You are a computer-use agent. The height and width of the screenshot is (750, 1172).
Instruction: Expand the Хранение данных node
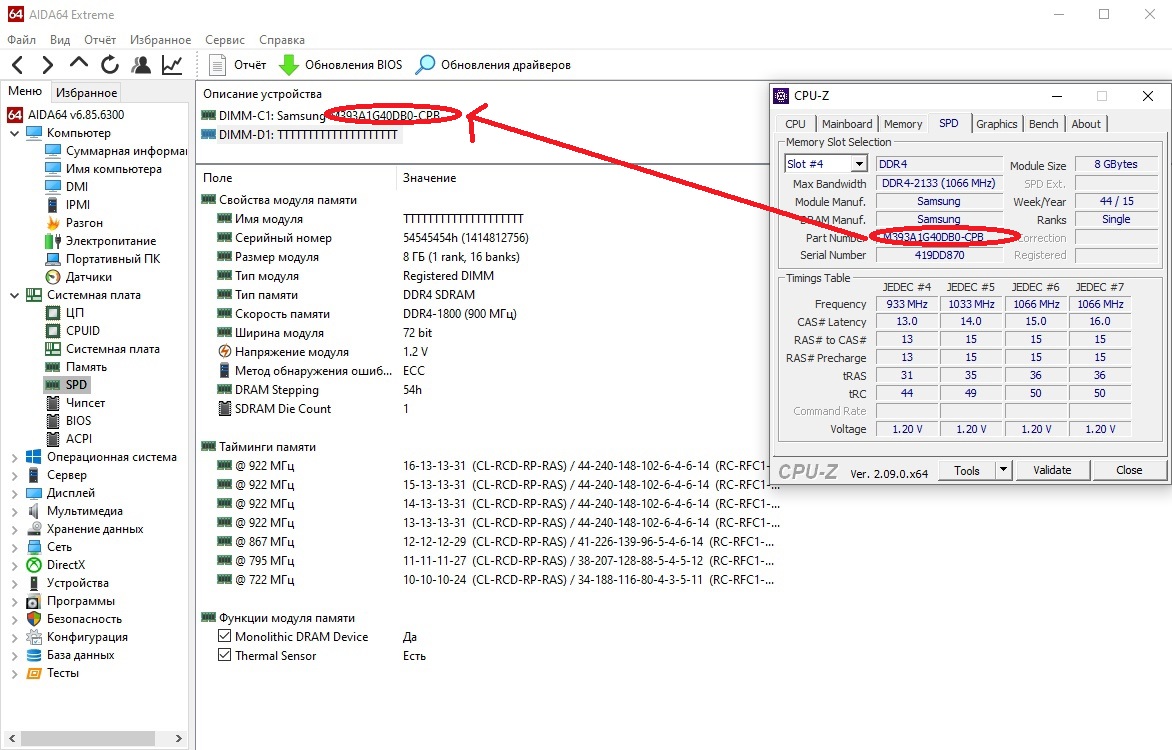click(14, 529)
